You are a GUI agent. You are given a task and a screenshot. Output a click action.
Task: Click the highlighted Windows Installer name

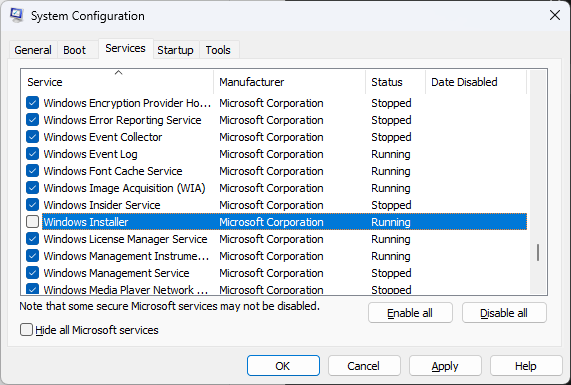(x=86, y=222)
